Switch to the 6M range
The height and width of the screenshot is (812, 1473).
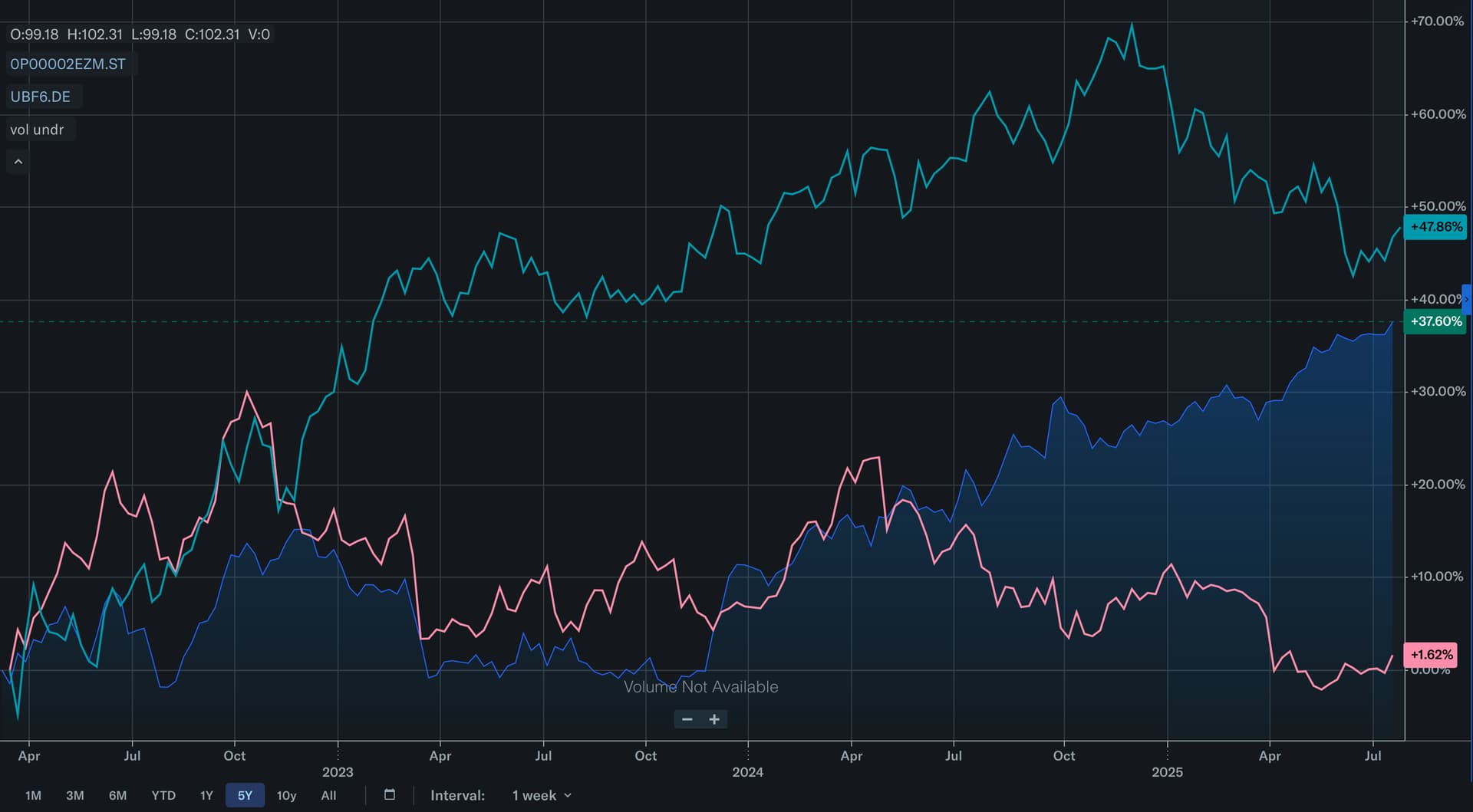(x=117, y=795)
